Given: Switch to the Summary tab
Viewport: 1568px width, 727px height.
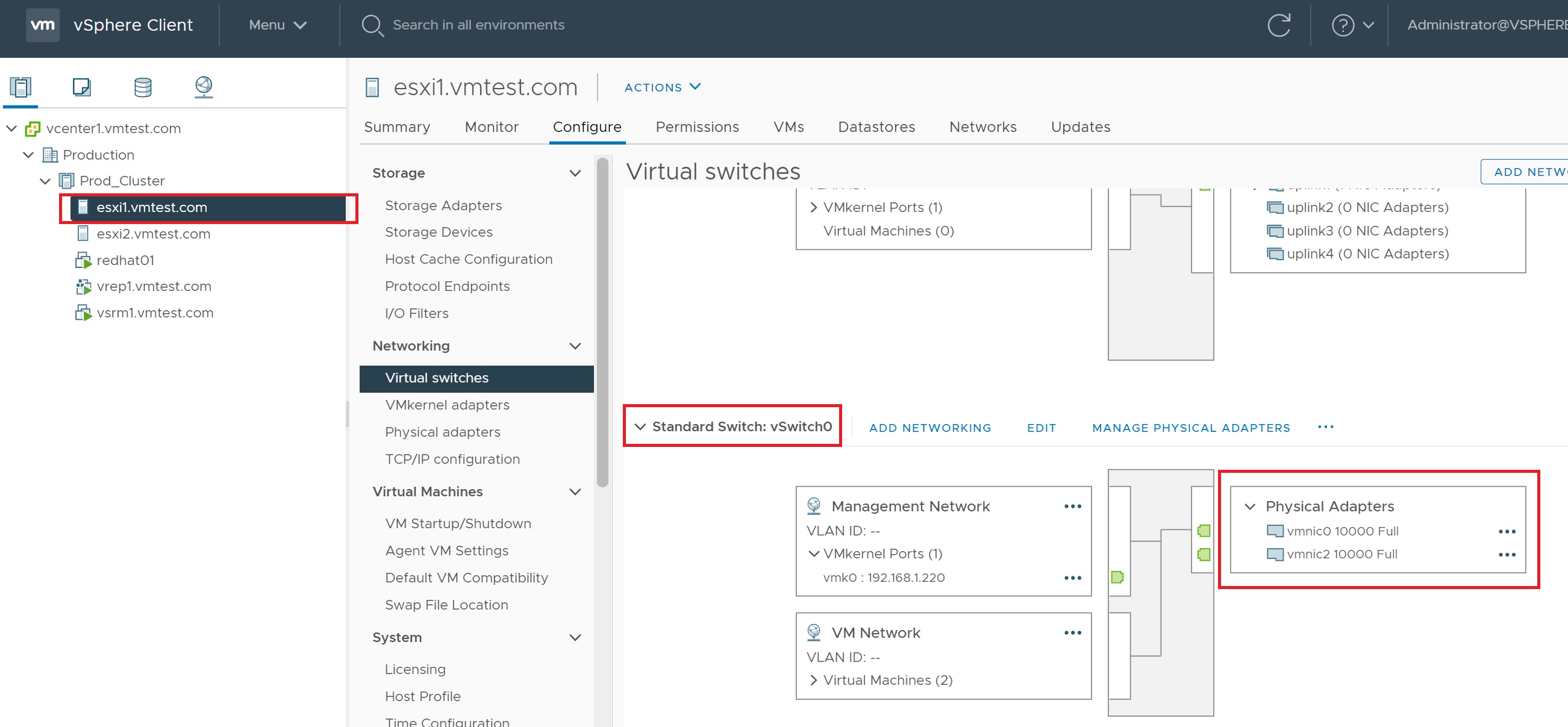Looking at the screenshot, I should pyautogui.click(x=397, y=126).
